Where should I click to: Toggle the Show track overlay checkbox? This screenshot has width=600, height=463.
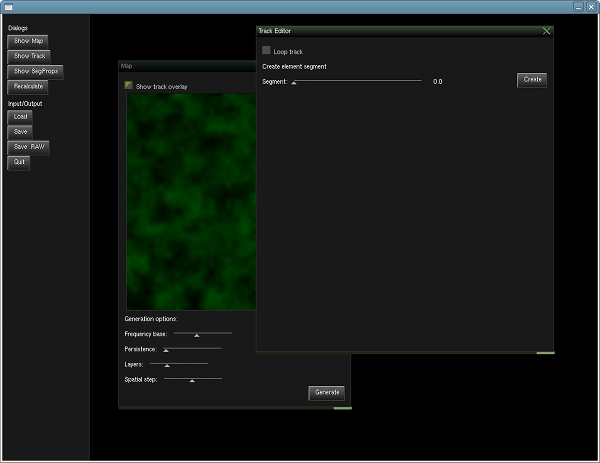(129, 86)
